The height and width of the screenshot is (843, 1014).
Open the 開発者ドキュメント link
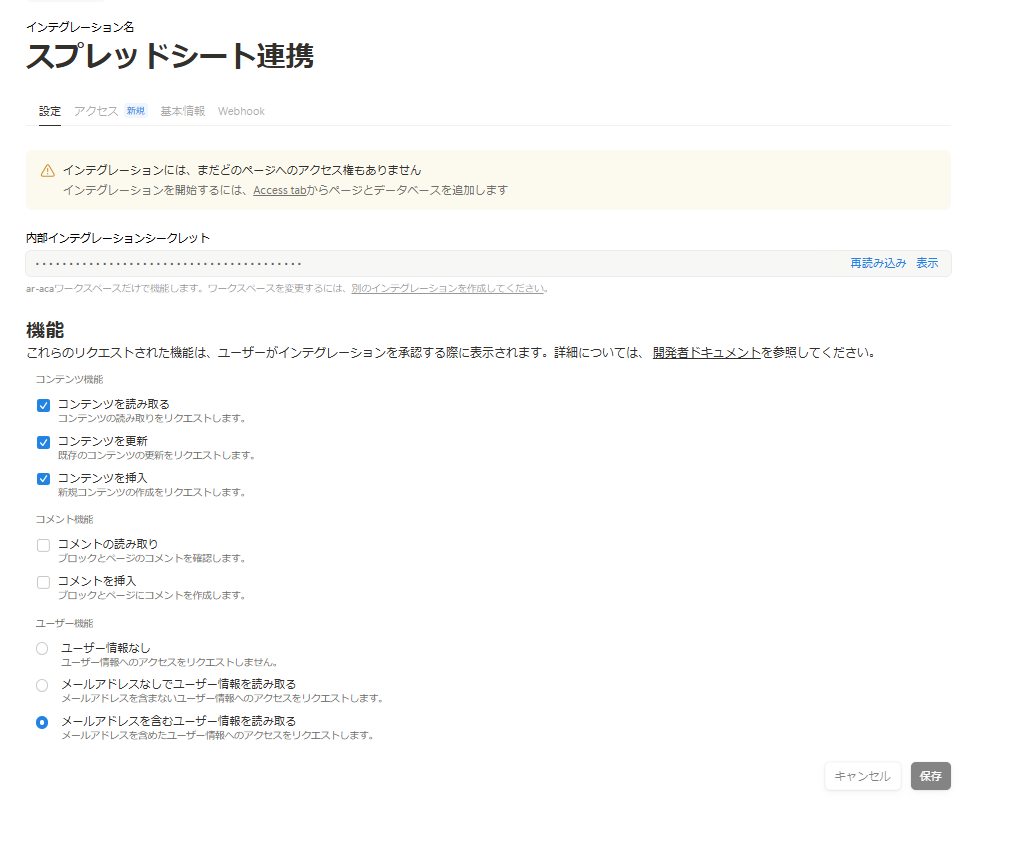click(706, 353)
